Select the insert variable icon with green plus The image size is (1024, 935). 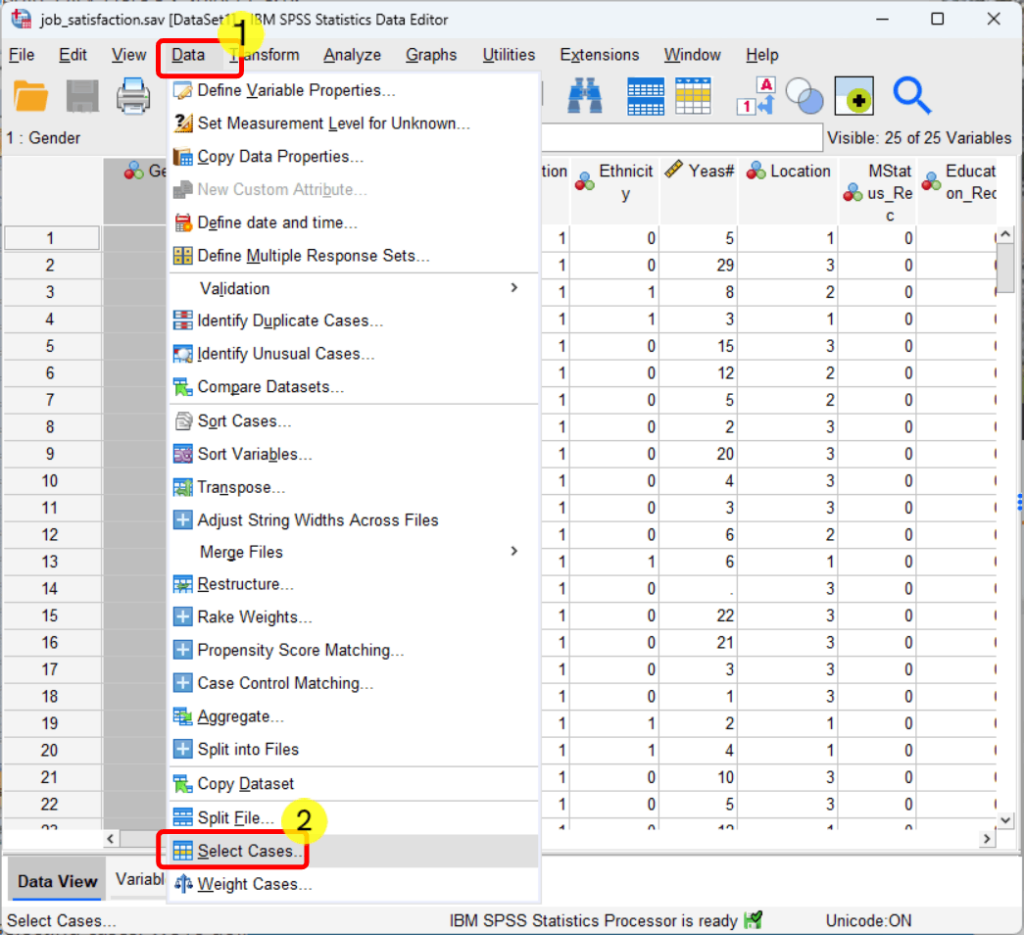(853, 95)
